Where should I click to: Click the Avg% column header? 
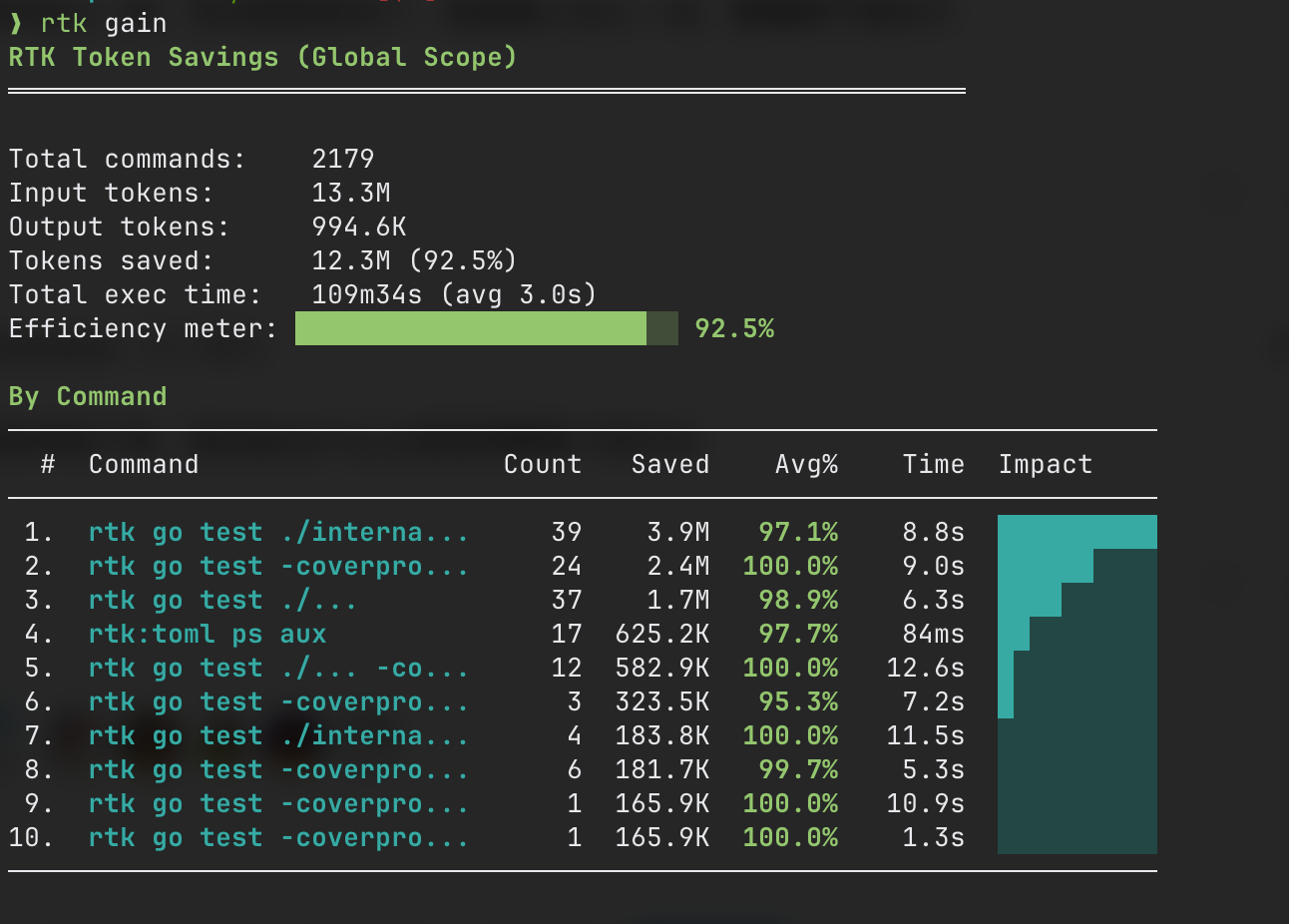[806, 464]
